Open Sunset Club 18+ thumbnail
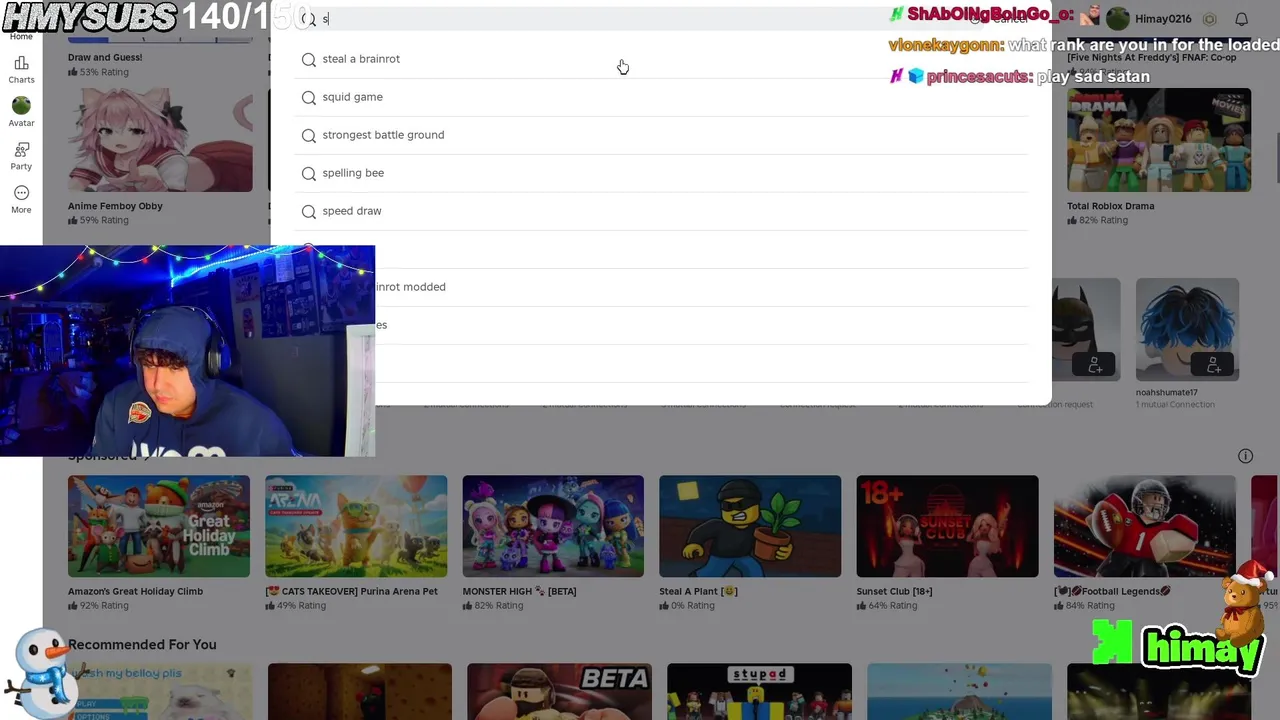 coord(947,526)
